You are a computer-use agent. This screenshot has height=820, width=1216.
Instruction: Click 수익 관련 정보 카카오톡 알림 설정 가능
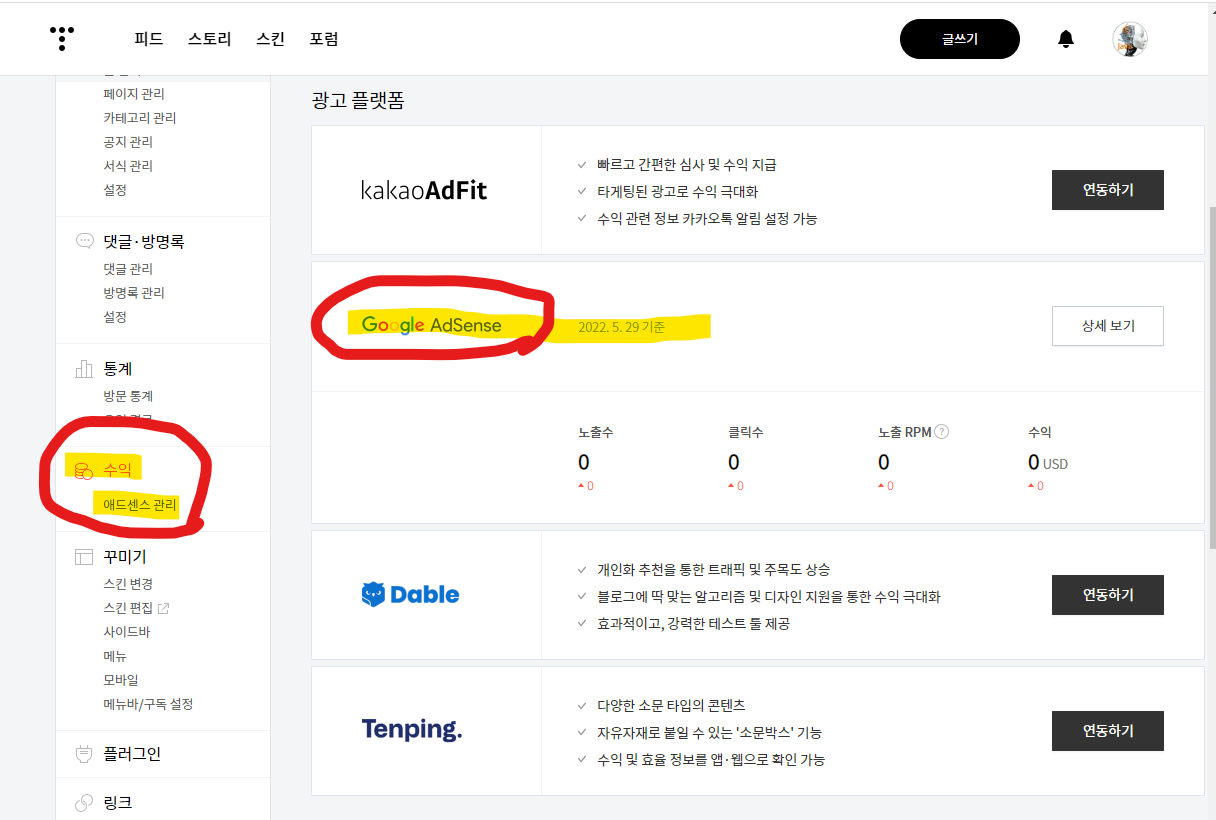pos(708,218)
